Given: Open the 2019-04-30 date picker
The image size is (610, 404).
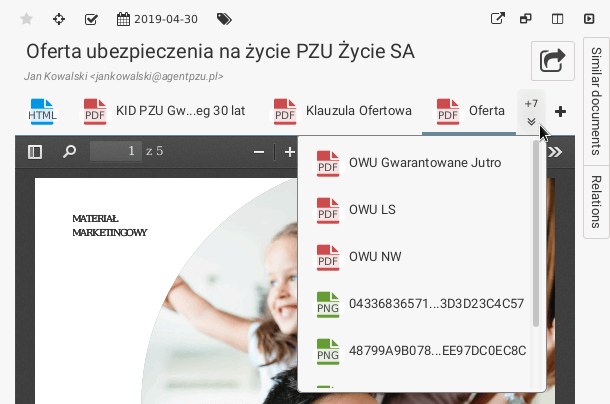Looking at the screenshot, I should point(159,19).
